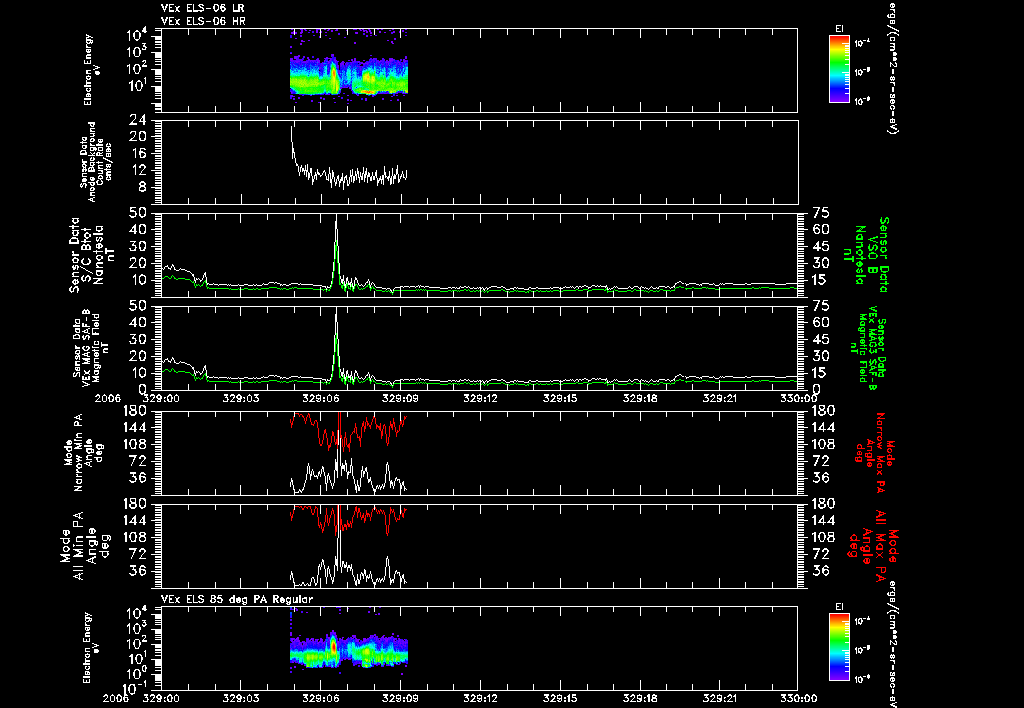Click the "330:00" time label under the MAG SAF-B panel

tap(799, 398)
